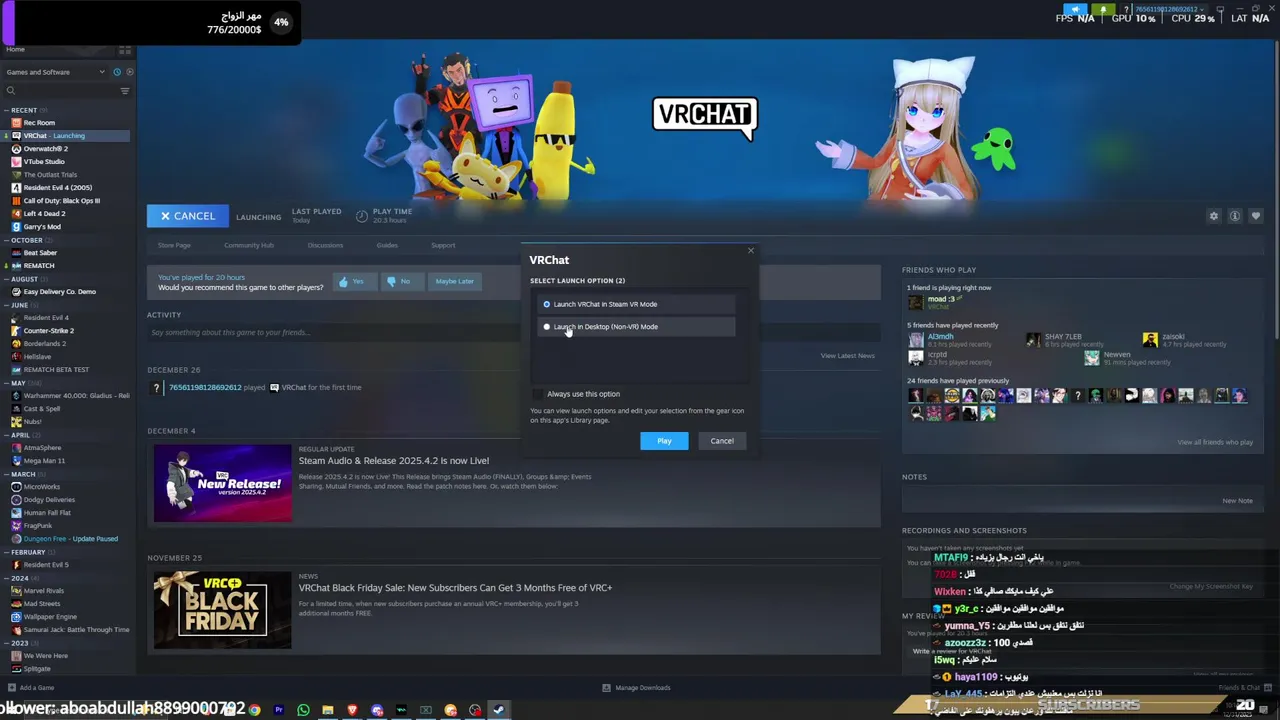Click Maybe Later recommendation button
The height and width of the screenshot is (720, 1280).
454,282
